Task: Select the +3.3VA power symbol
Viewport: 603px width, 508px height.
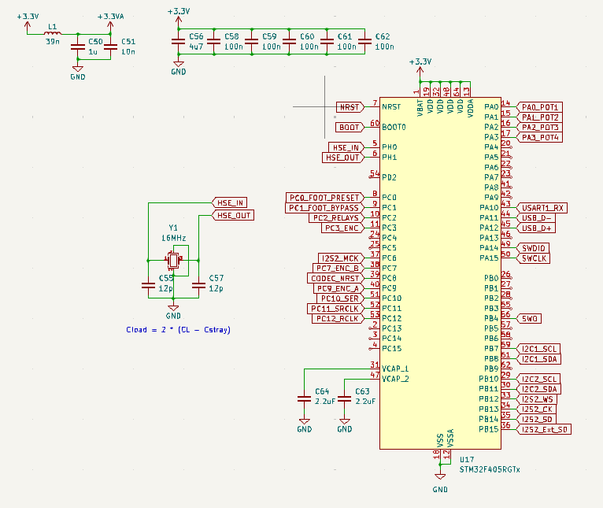Action: pos(110,25)
